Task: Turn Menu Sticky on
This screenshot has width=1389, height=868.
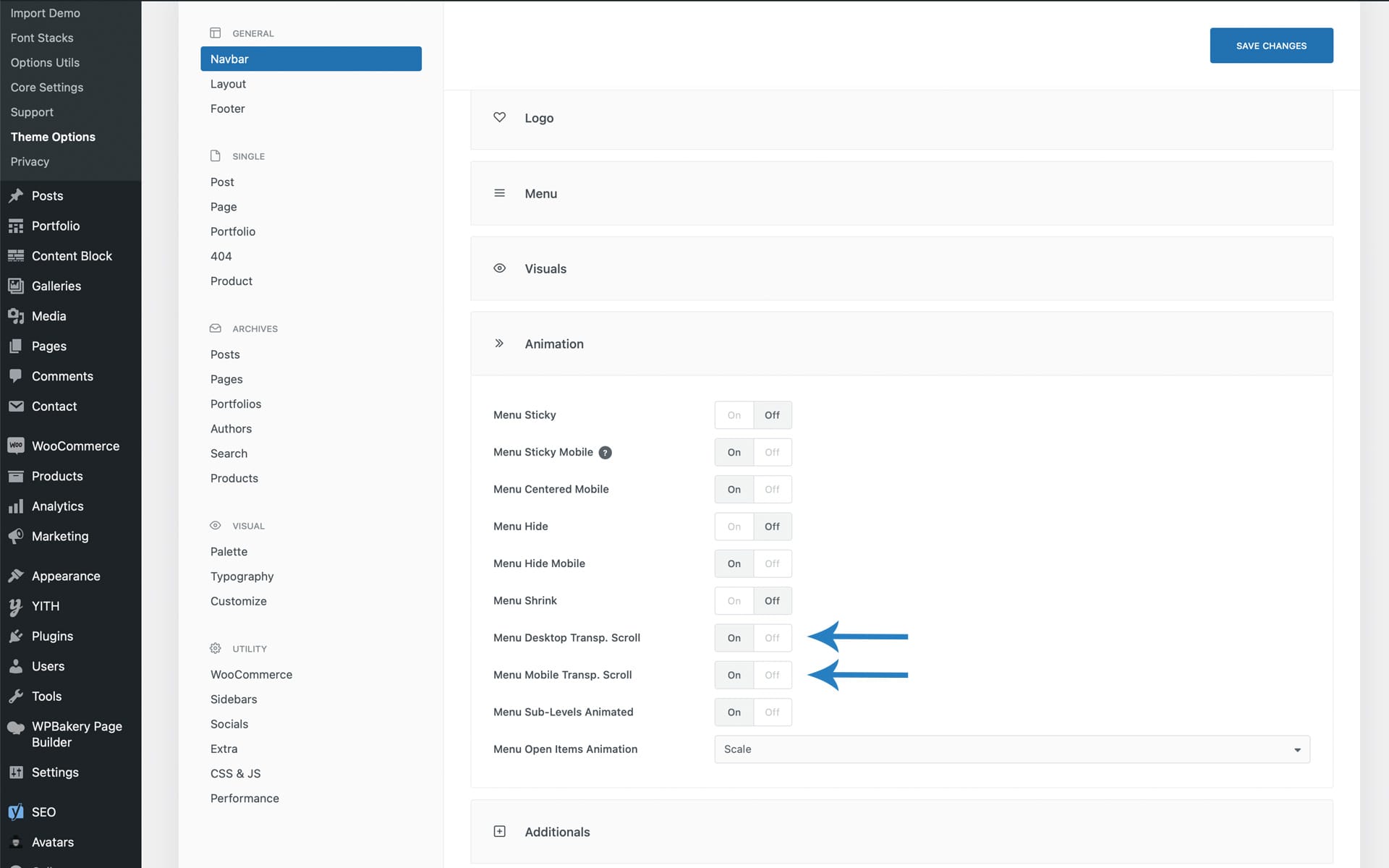Action: 734,415
